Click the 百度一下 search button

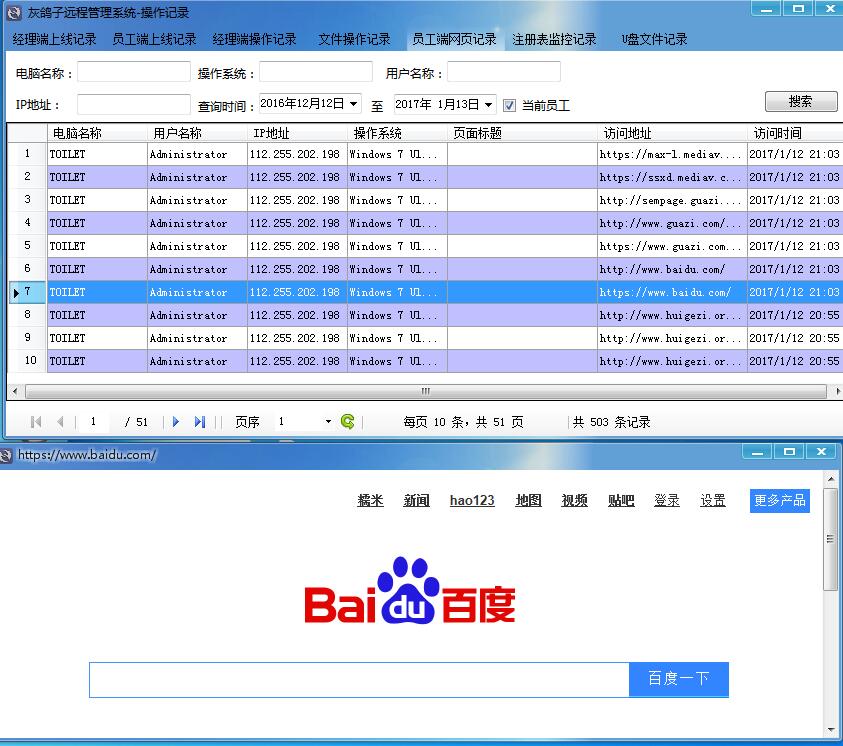coord(678,679)
